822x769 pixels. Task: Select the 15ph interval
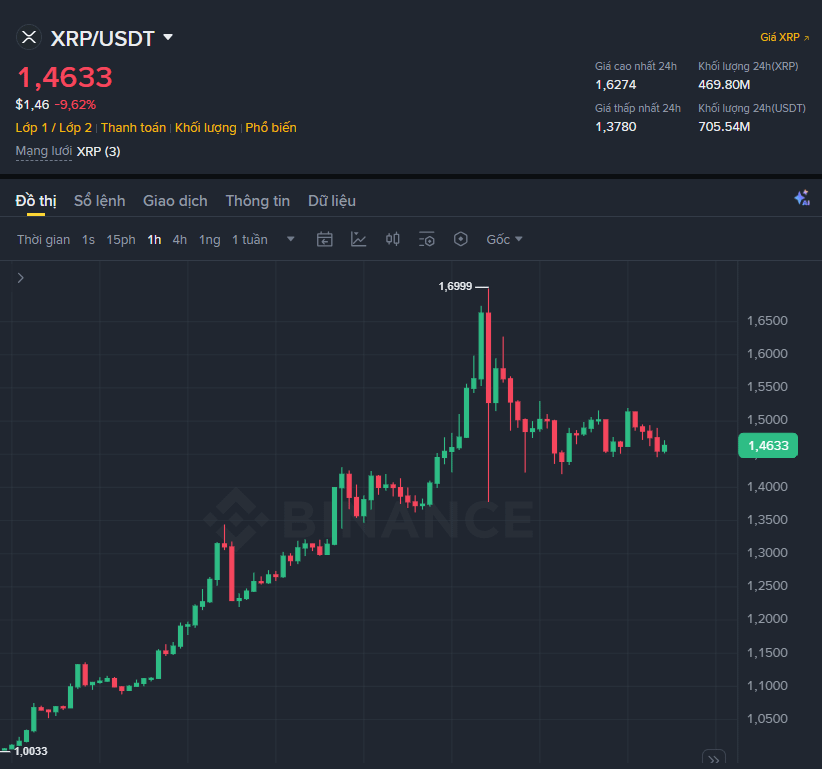pos(121,240)
